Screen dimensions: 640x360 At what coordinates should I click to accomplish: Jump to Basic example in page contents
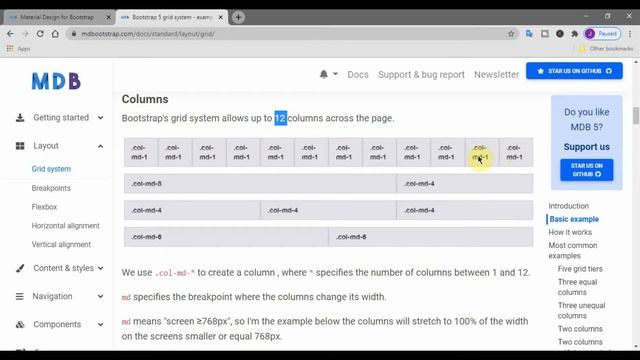574,219
